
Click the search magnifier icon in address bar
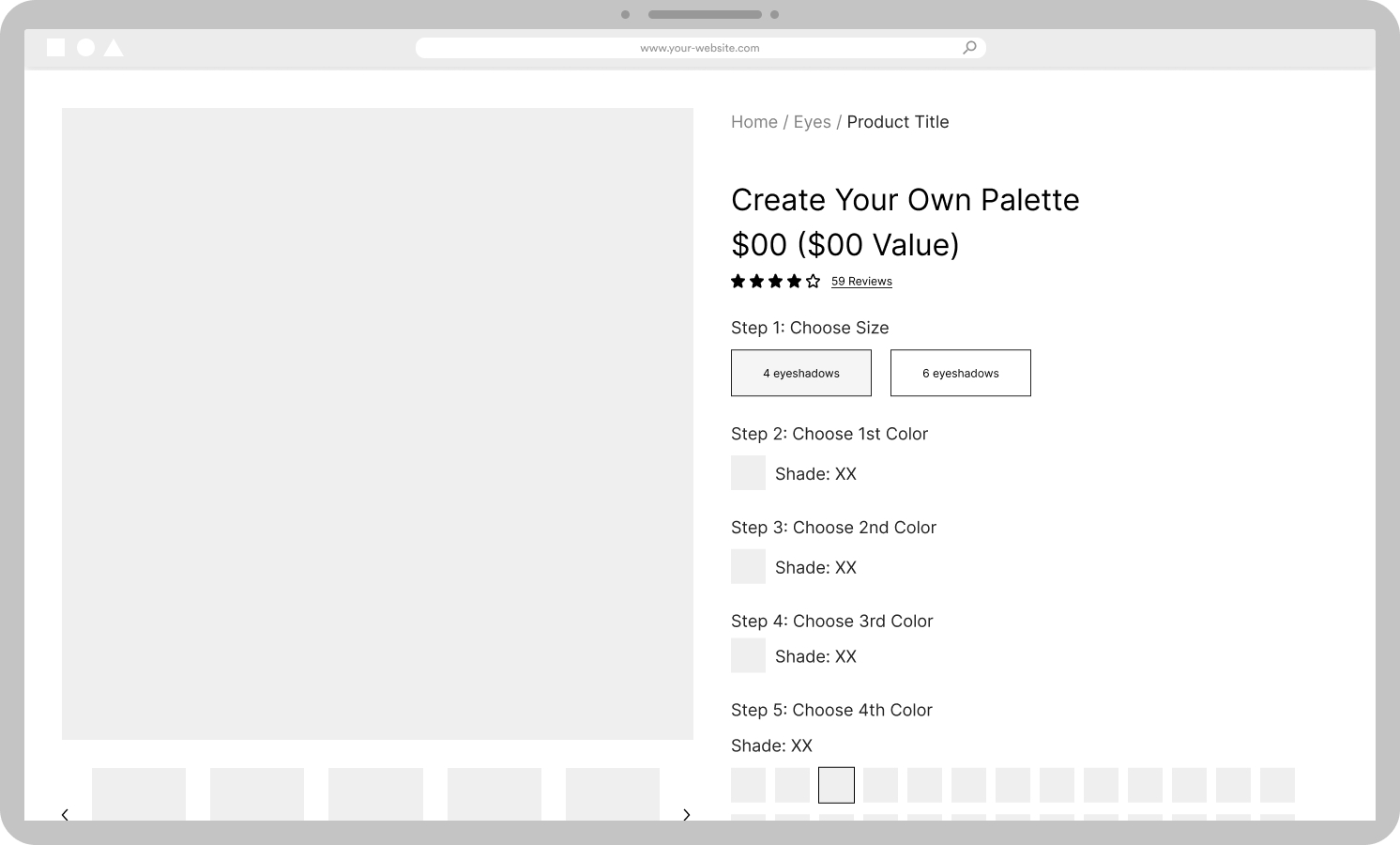click(969, 48)
